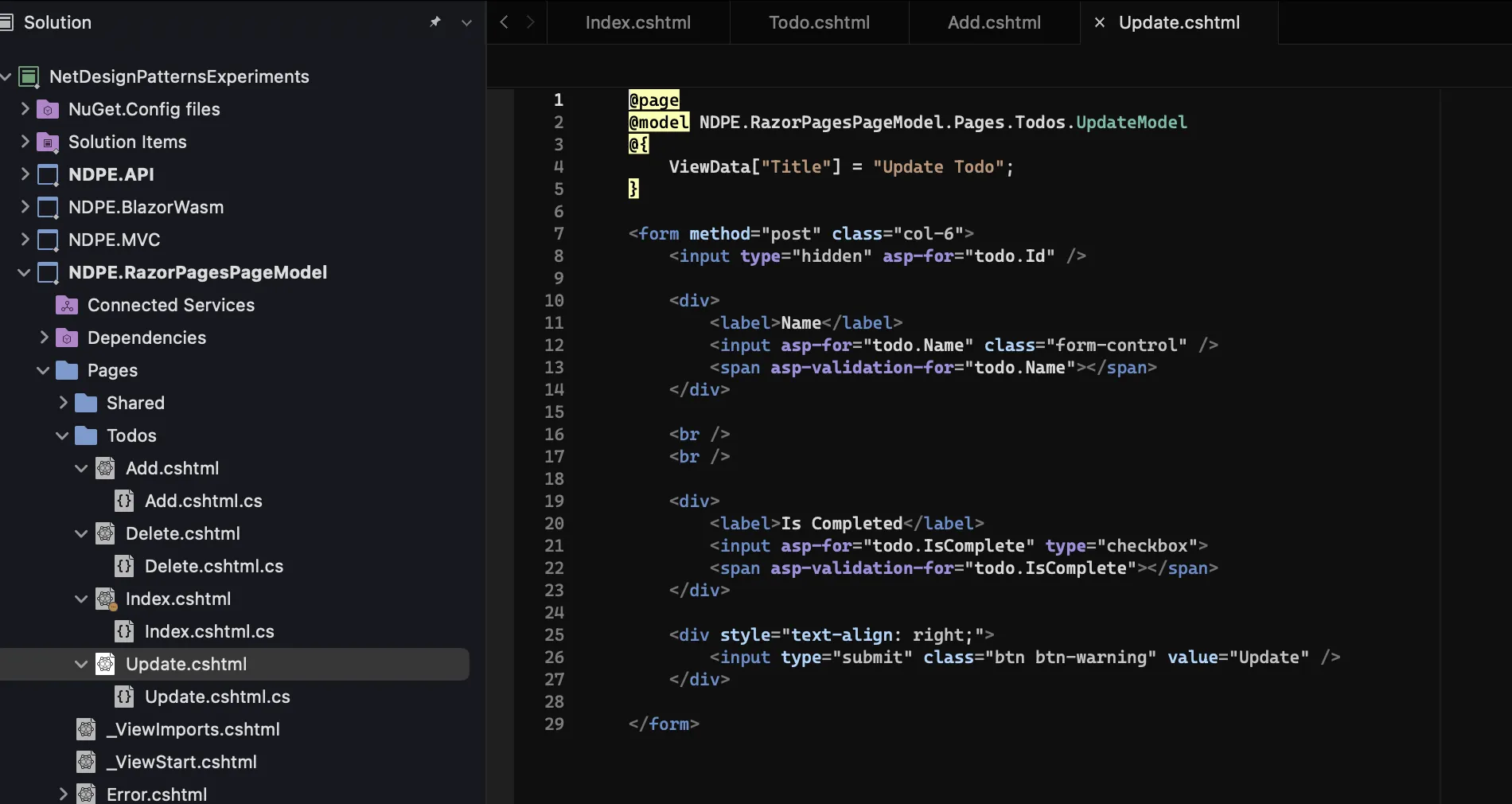The image size is (1512, 804).
Task: Click the _ViewImports.cshtml razor icon
Action: tap(87, 729)
